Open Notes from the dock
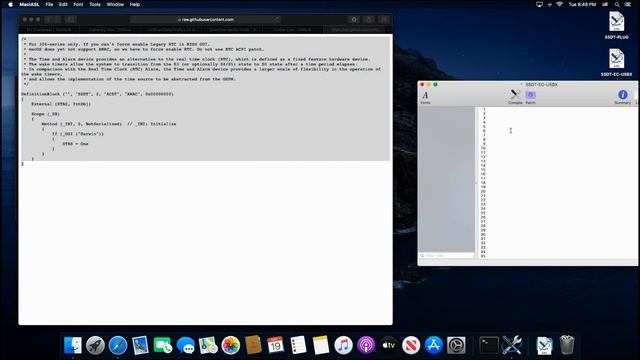The width and height of the screenshot is (640, 360). tap(321, 345)
